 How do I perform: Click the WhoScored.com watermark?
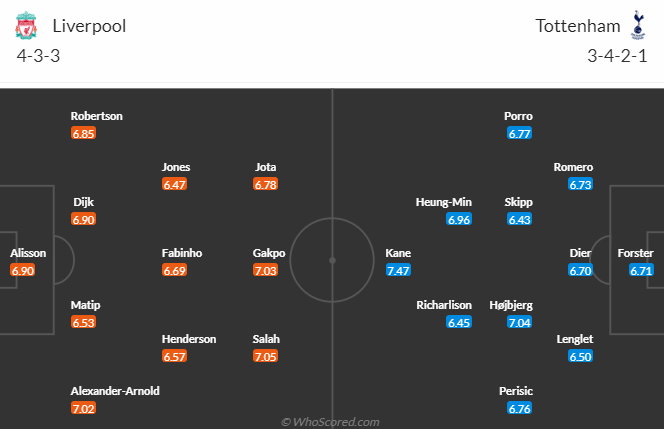(x=331, y=422)
